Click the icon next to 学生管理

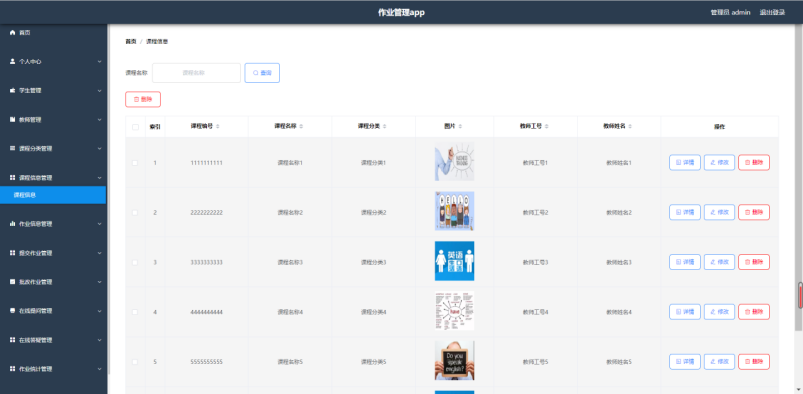pyautogui.click(x=13, y=91)
